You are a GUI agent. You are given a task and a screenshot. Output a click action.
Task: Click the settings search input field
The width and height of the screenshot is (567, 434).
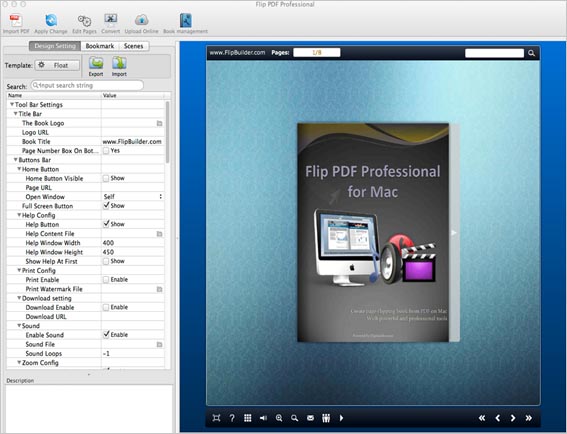[87, 86]
